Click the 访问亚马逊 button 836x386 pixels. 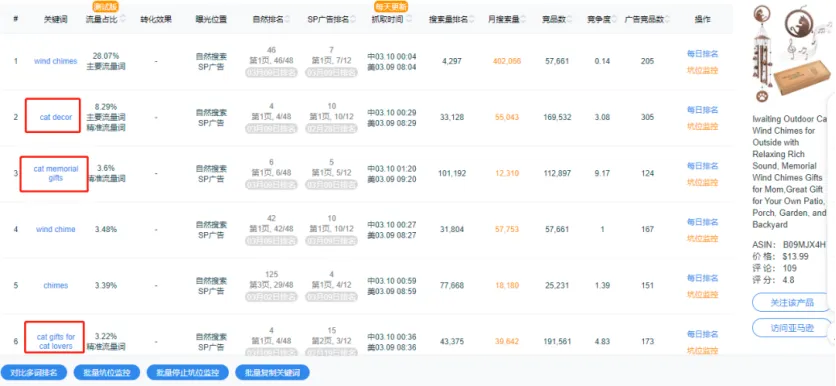792,327
